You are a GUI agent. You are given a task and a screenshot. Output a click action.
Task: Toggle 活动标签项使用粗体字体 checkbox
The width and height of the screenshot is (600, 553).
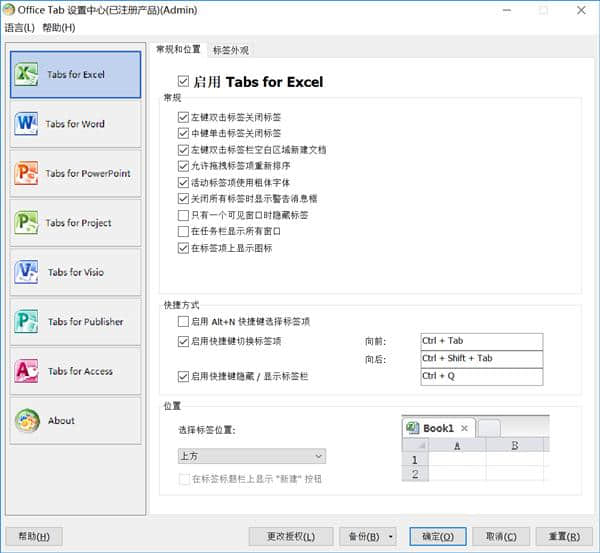183,183
